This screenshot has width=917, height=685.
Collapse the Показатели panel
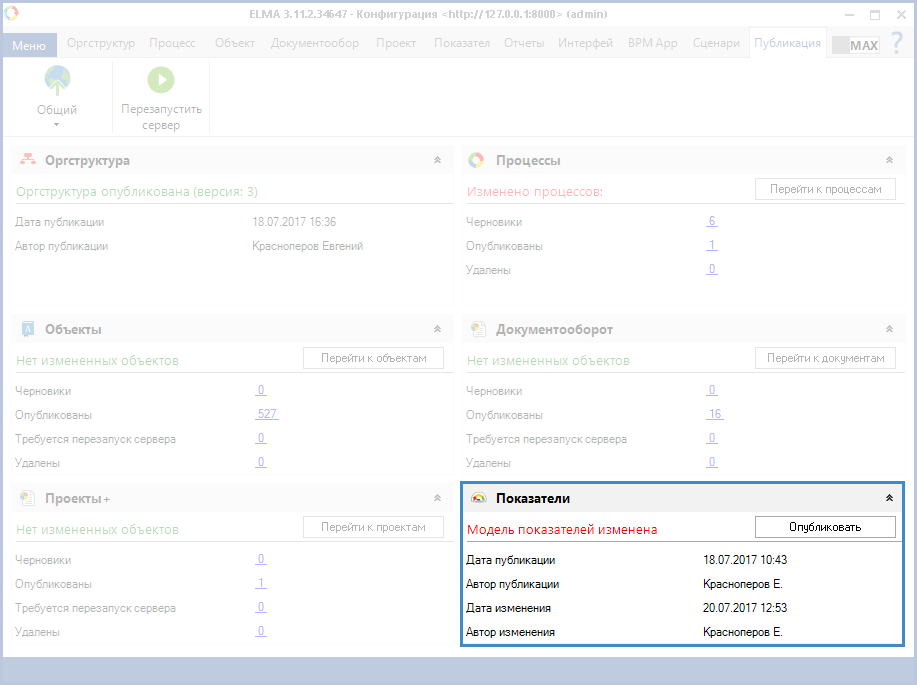pyautogui.click(x=889, y=498)
